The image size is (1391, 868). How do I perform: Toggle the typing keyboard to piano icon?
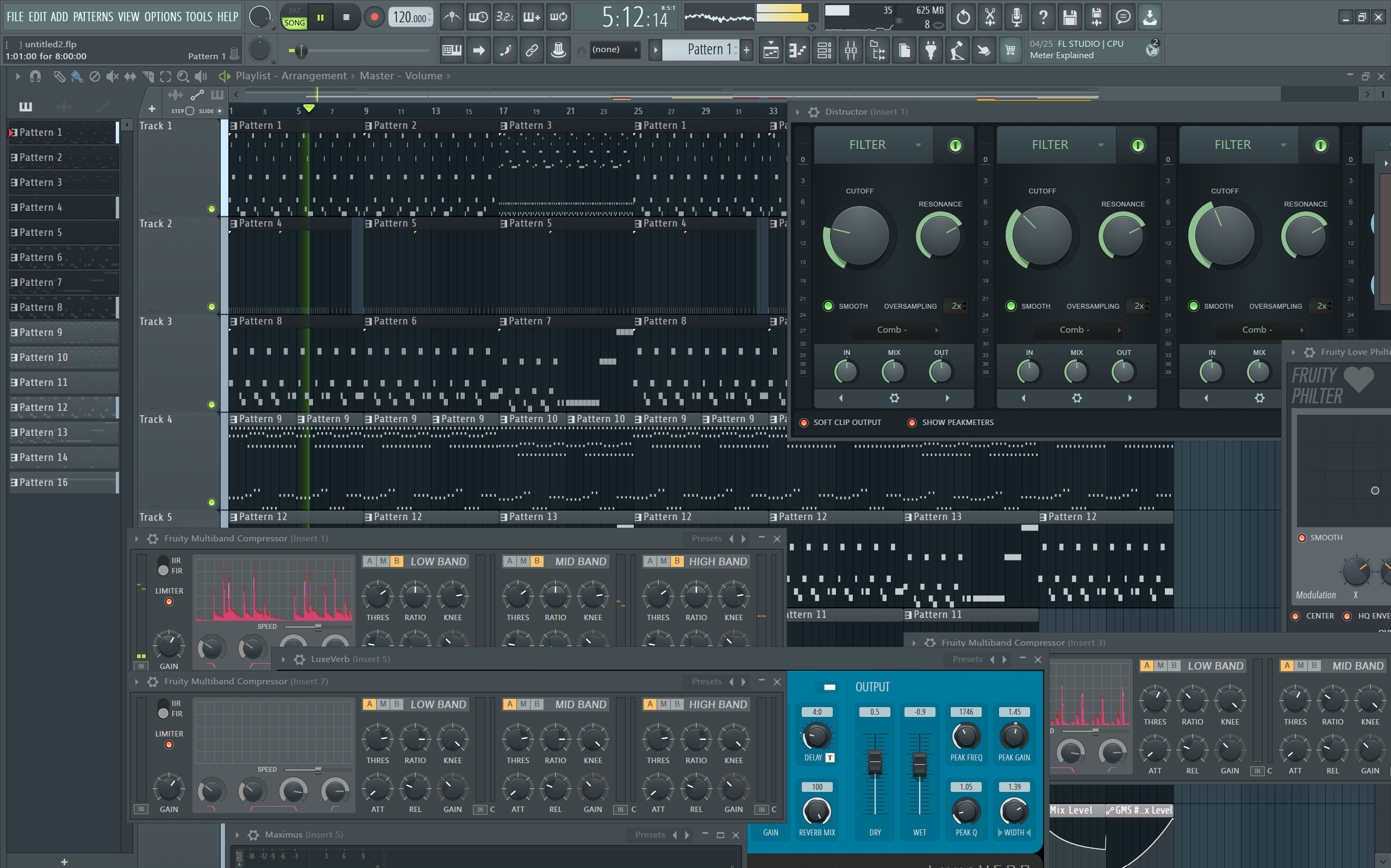coord(452,51)
